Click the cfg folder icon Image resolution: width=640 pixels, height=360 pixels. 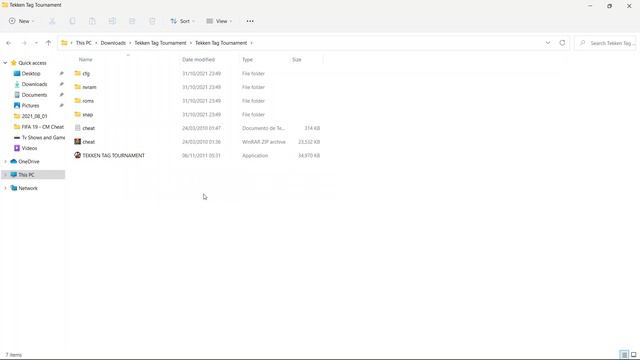(78, 73)
